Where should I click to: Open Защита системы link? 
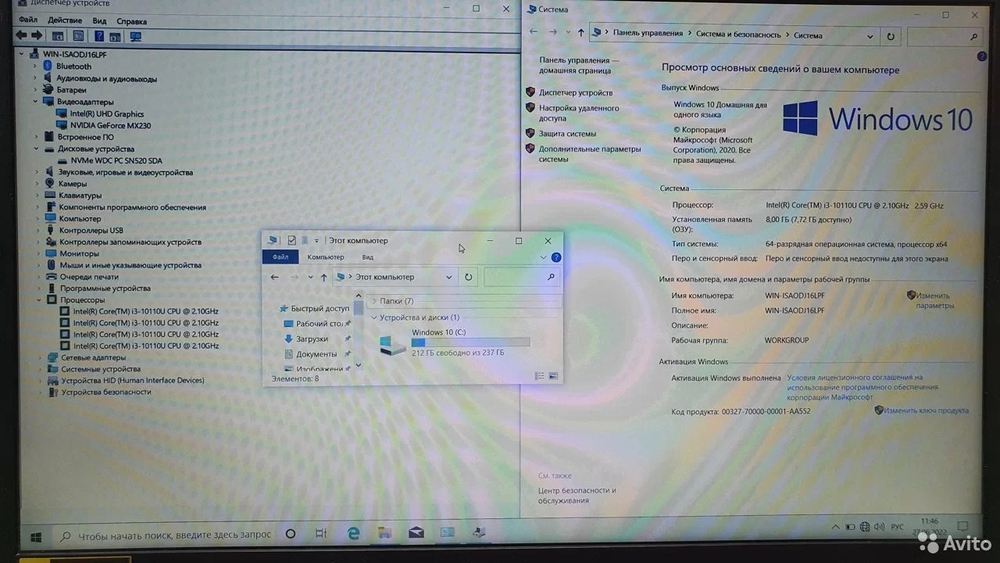567,133
